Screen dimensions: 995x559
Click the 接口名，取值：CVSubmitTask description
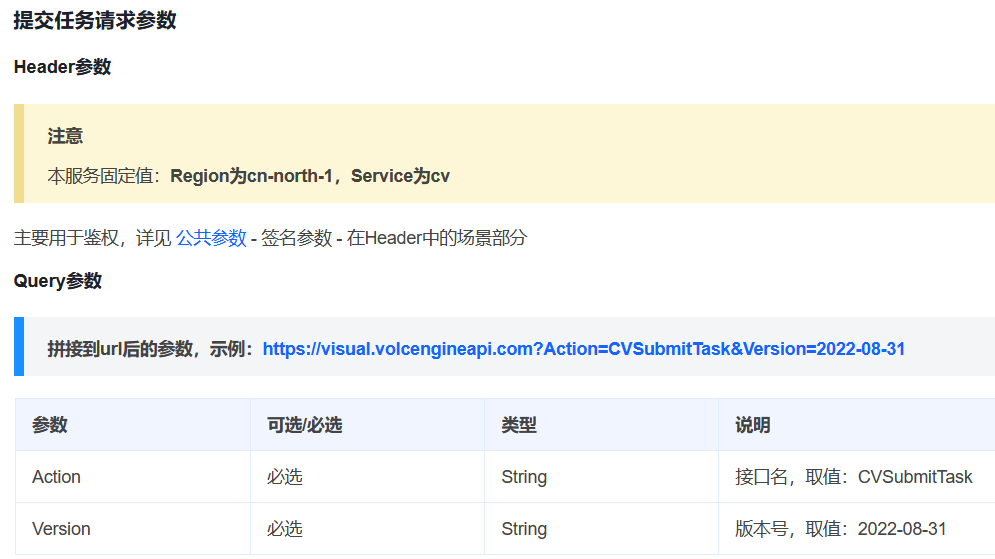(x=853, y=477)
